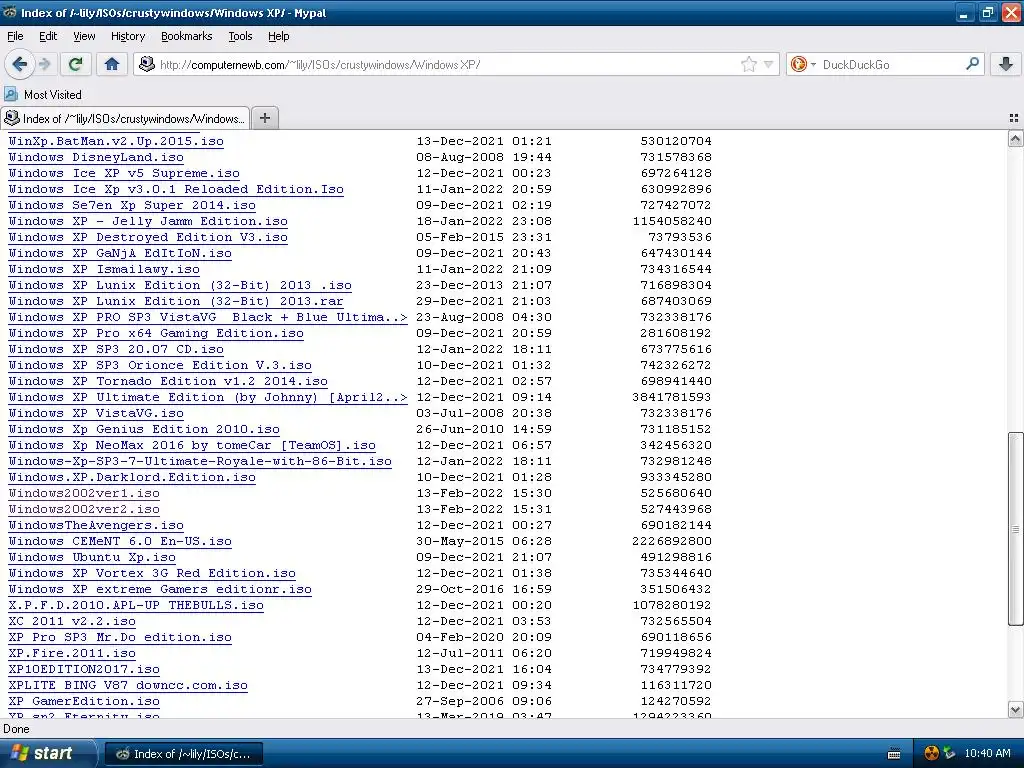Click WindowsTheAvengers.iso link
Screen dimensions: 1024x768
(x=96, y=525)
